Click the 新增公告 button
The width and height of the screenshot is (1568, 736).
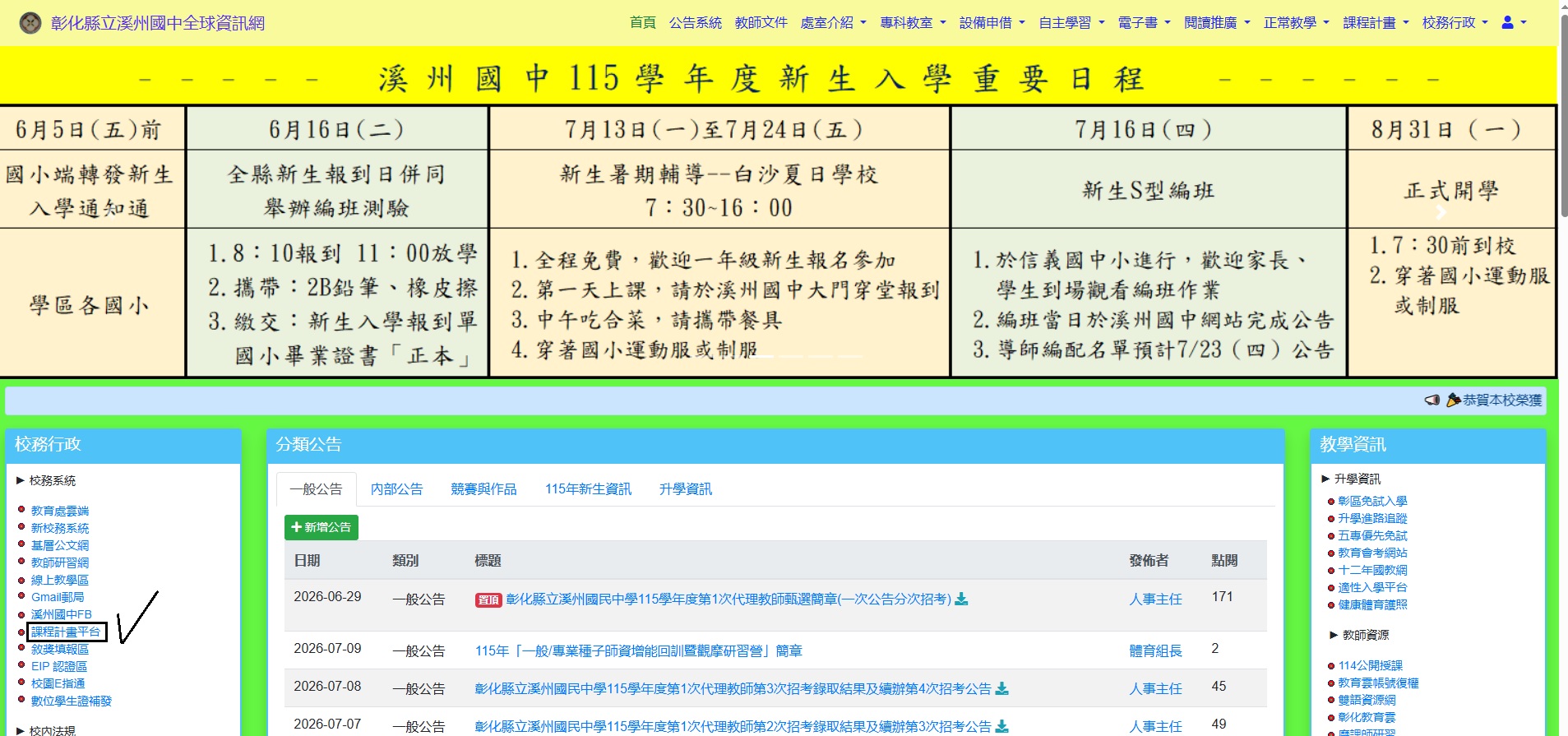[321, 527]
